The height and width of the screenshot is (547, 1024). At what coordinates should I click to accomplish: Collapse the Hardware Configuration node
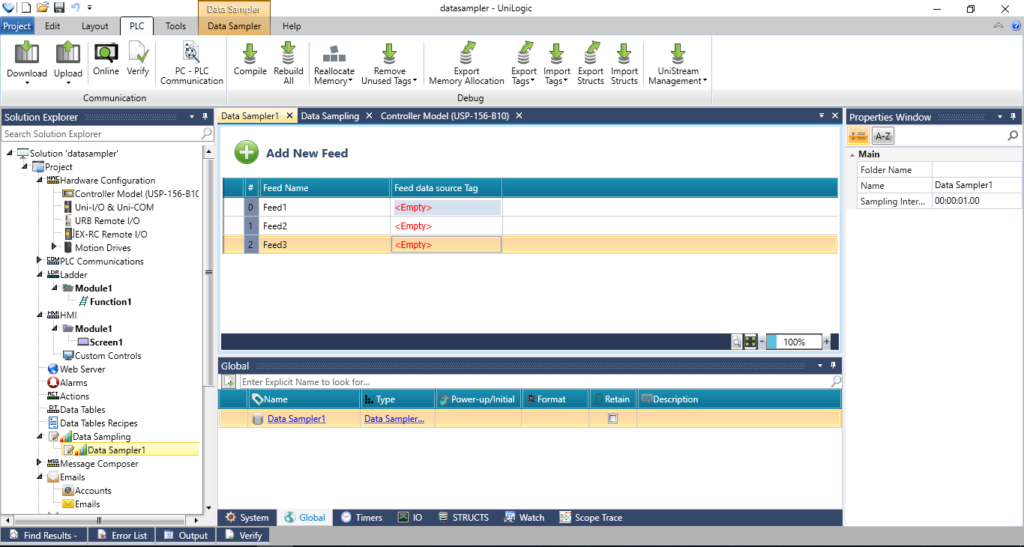coord(39,180)
